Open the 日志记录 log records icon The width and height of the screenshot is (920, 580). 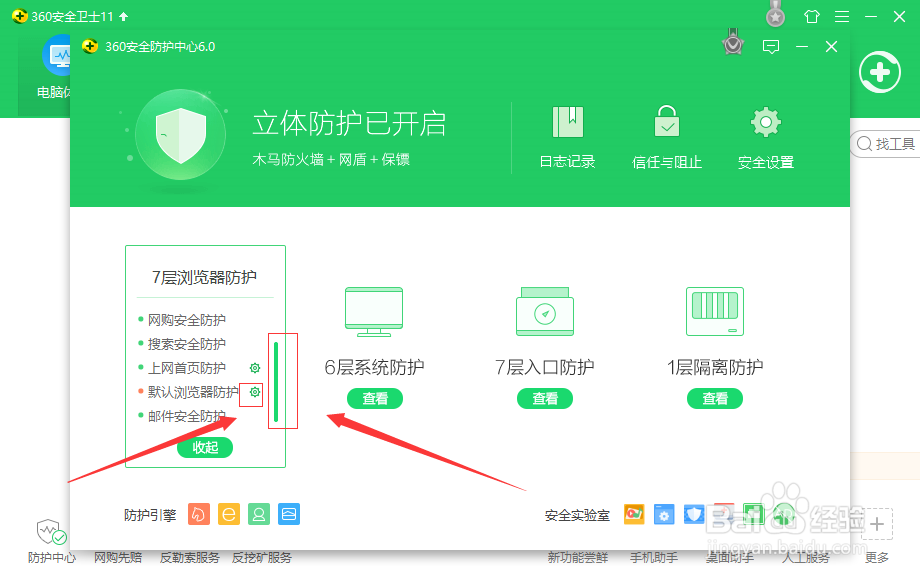(567, 122)
